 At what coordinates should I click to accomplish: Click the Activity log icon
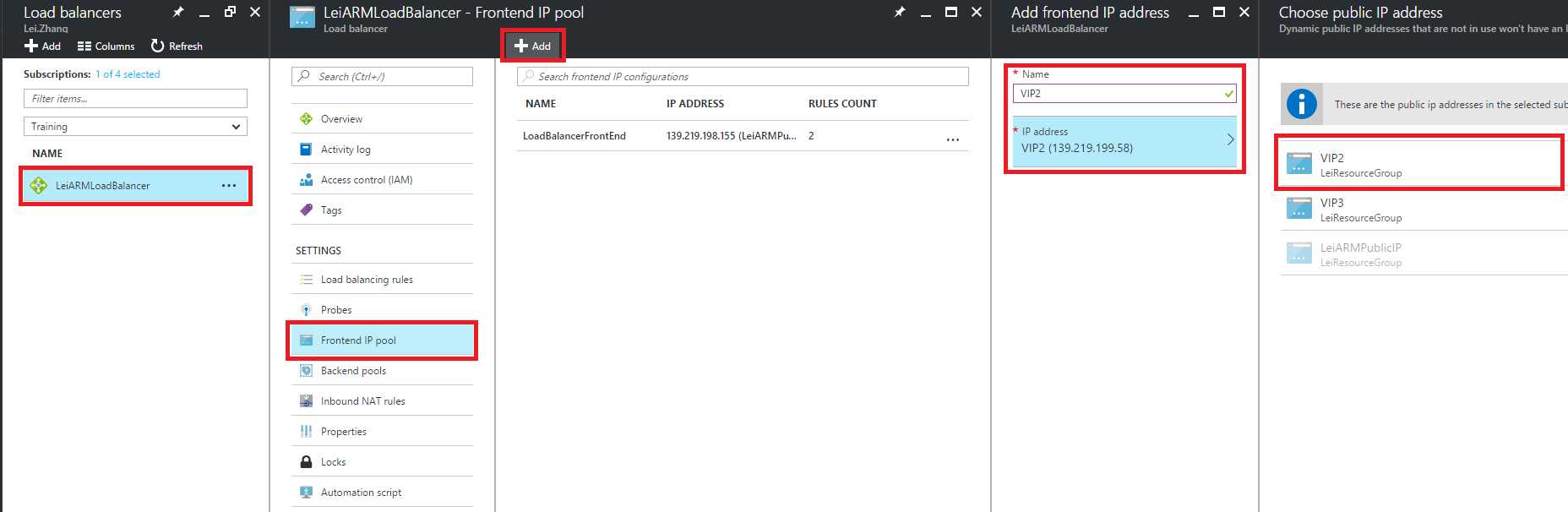[x=306, y=150]
